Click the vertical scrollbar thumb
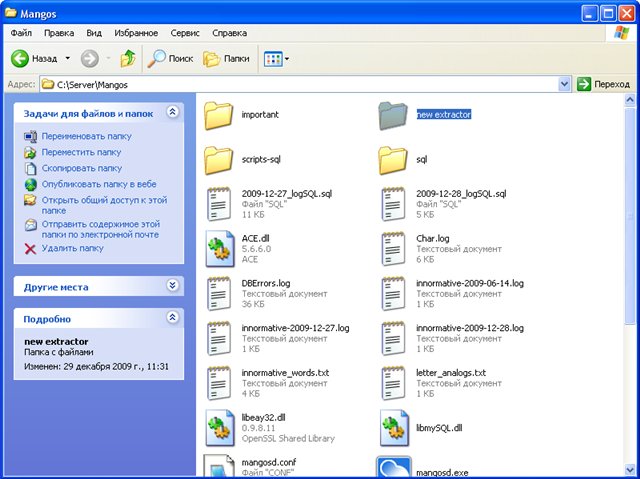 click(x=630, y=216)
